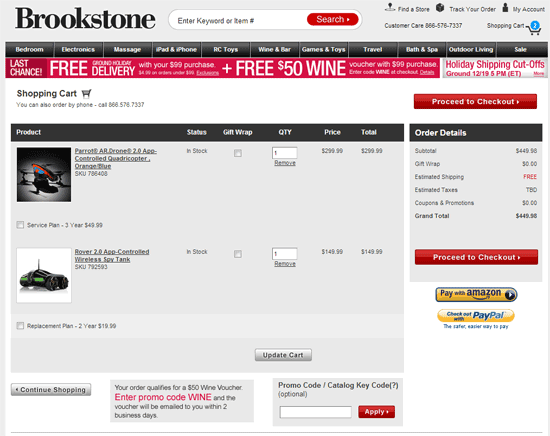Open Rover 2.0 Spy Tank product link
Screen dimensions: 550x436
112,255
